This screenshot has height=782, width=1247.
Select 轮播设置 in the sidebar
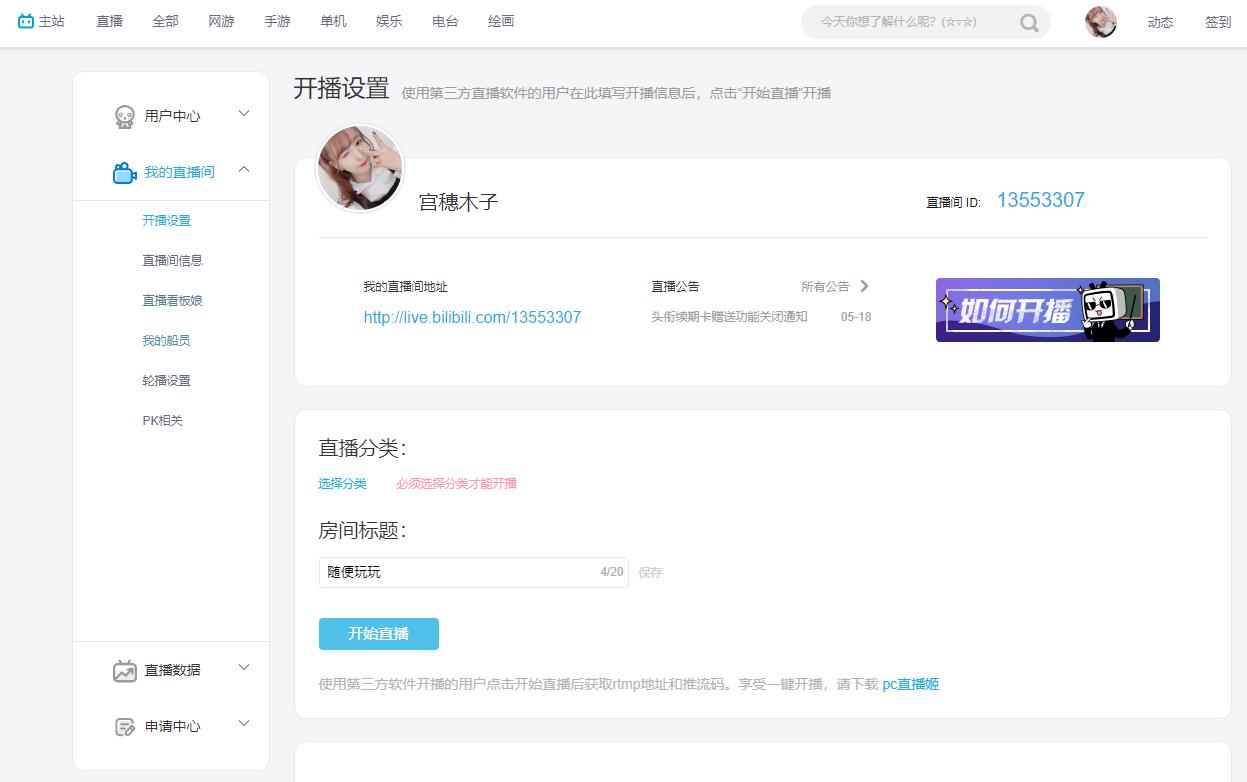[x=166, y=380]
